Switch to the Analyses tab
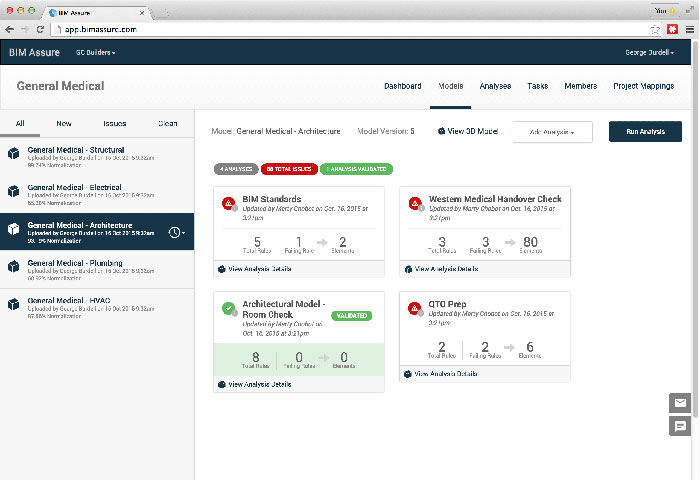Image resolution: width=700 pixels, height=480 pixels. pos(495,87)
